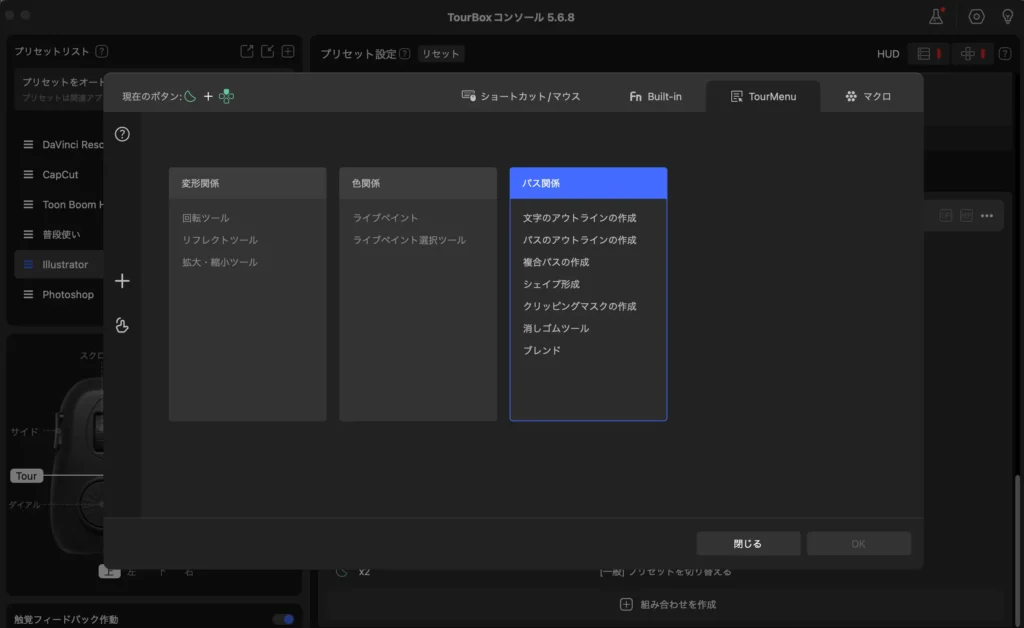1024x628 pixels.
Task: Click the plus icon to add a new TourMenu
Action: (122, 281)
